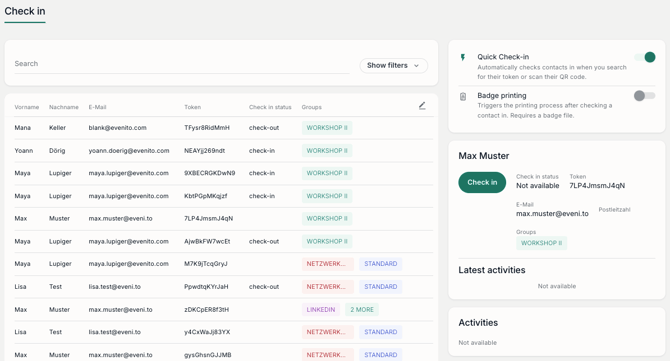Select the blank@evenito.com email cell
Image resolution: width=670 pixels, height=361 pixels.
click(x=118, y=128)
